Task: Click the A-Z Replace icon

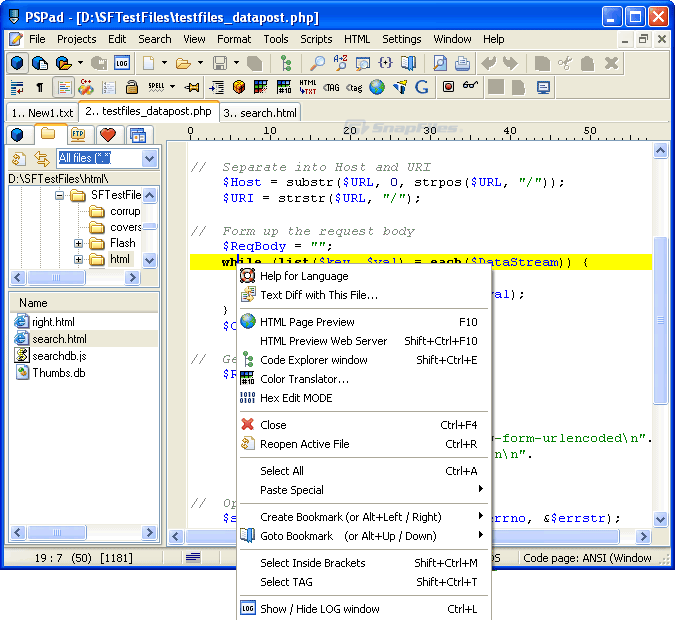Action: coord(340,63)
